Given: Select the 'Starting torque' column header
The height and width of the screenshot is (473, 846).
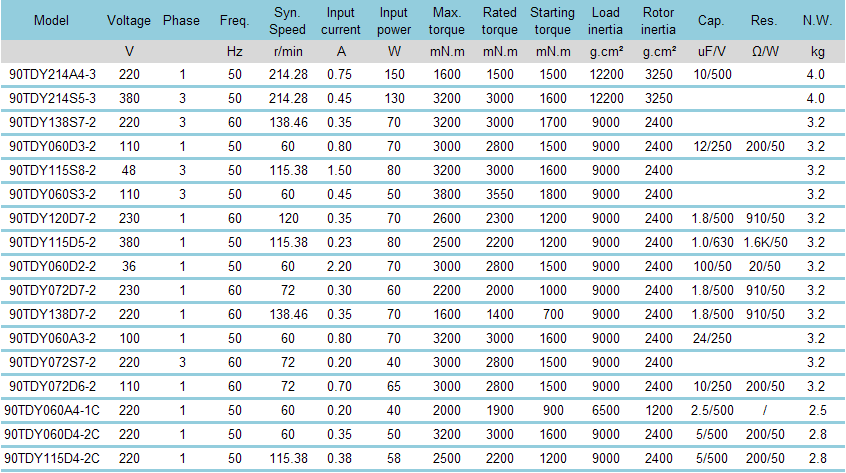Looking at the screenshot, I should 552,21.
